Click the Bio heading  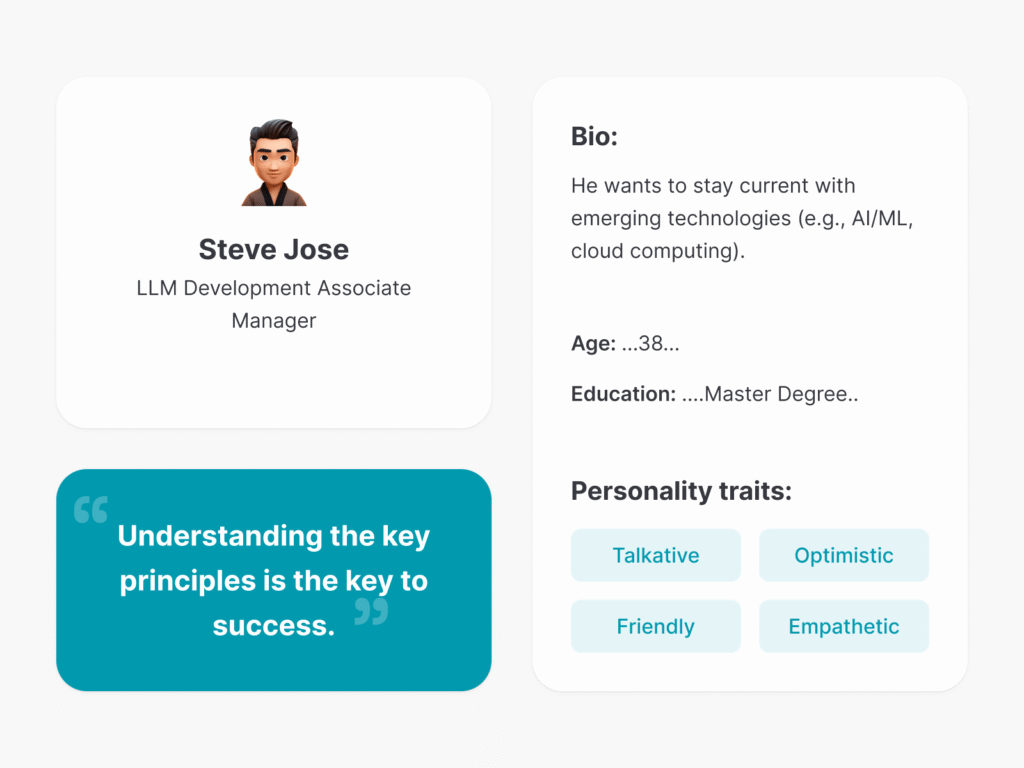coord(594,136)
